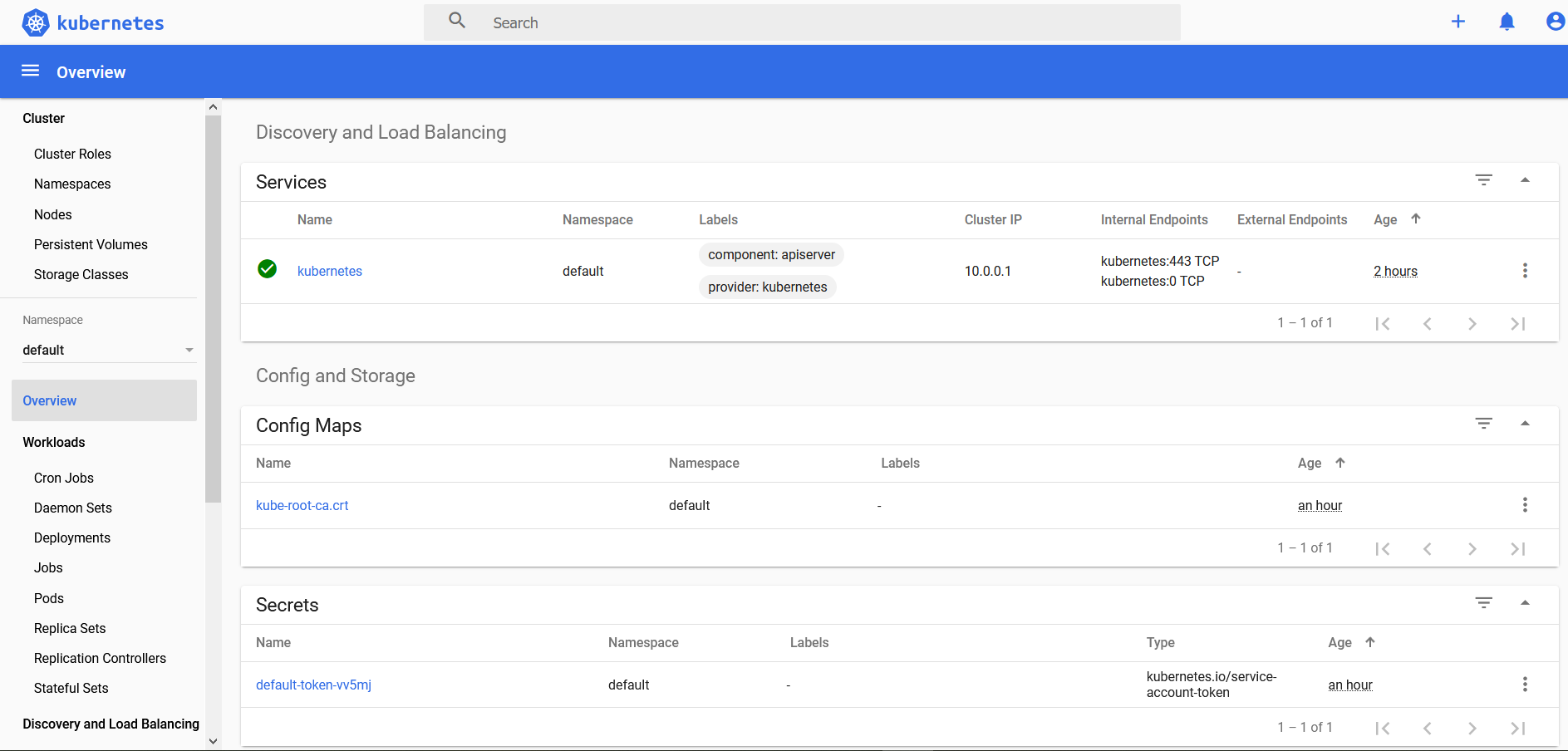Image resolution: width=1568 pixels, height=751 pixels.
Task: Collapse the Secrets card
Action: coord(1525,603)
